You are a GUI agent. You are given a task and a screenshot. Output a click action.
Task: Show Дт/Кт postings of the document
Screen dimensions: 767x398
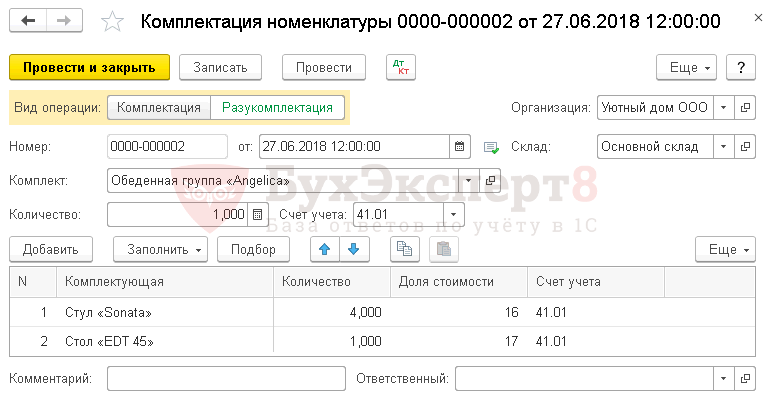pyautogui.click(x=401, y=67)
